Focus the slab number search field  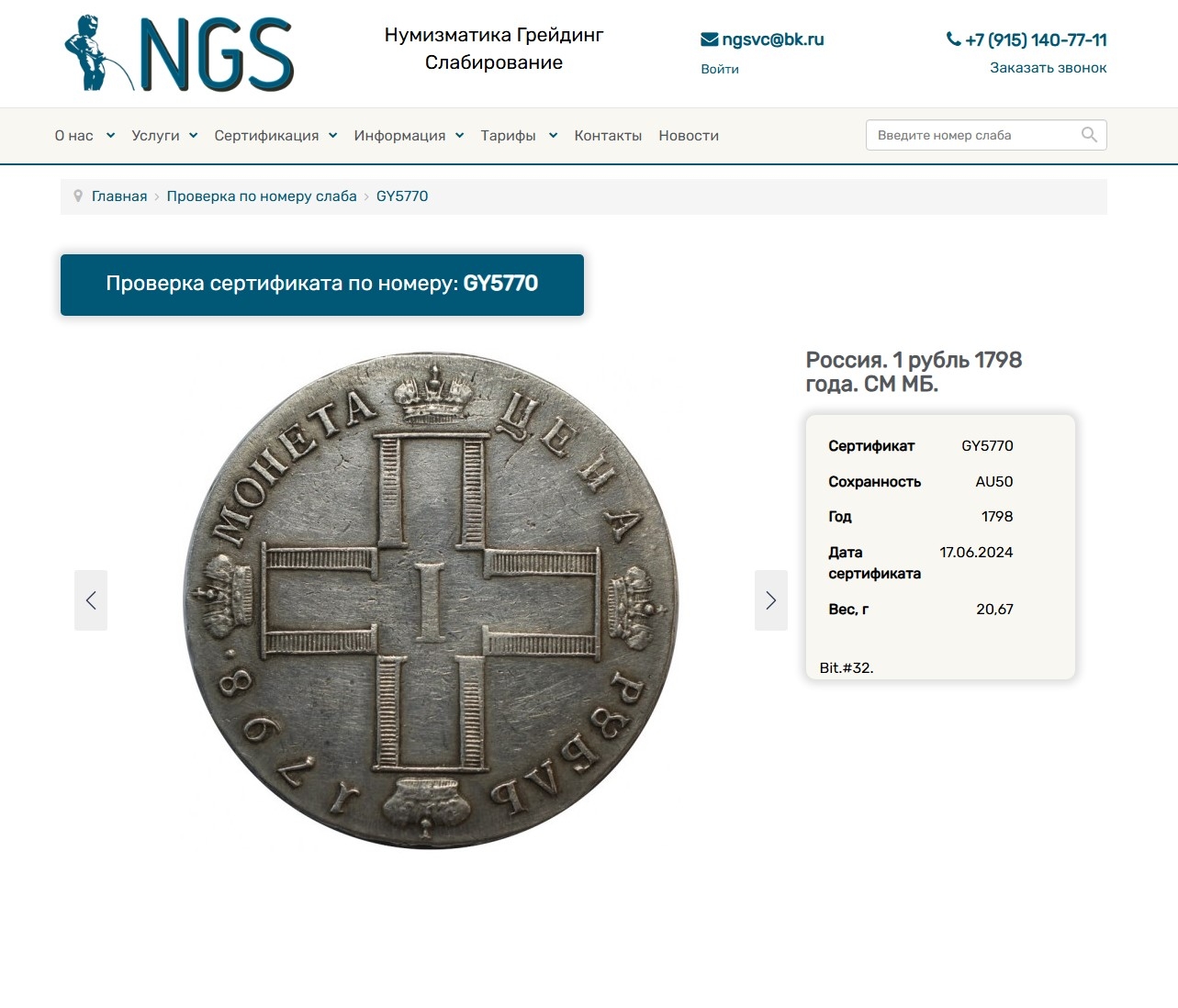coord(973,135)
